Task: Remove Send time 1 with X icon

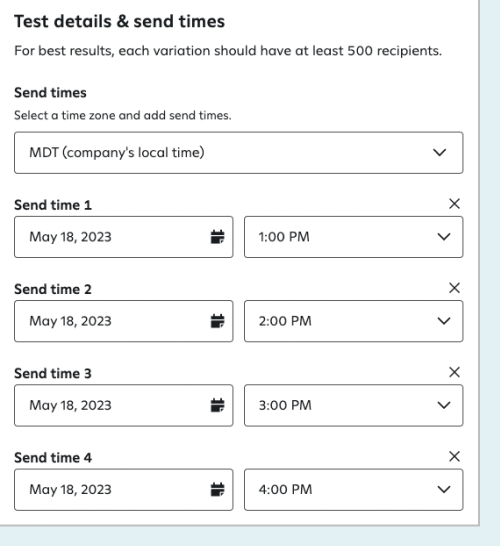Action: click(x=454, y=204)
